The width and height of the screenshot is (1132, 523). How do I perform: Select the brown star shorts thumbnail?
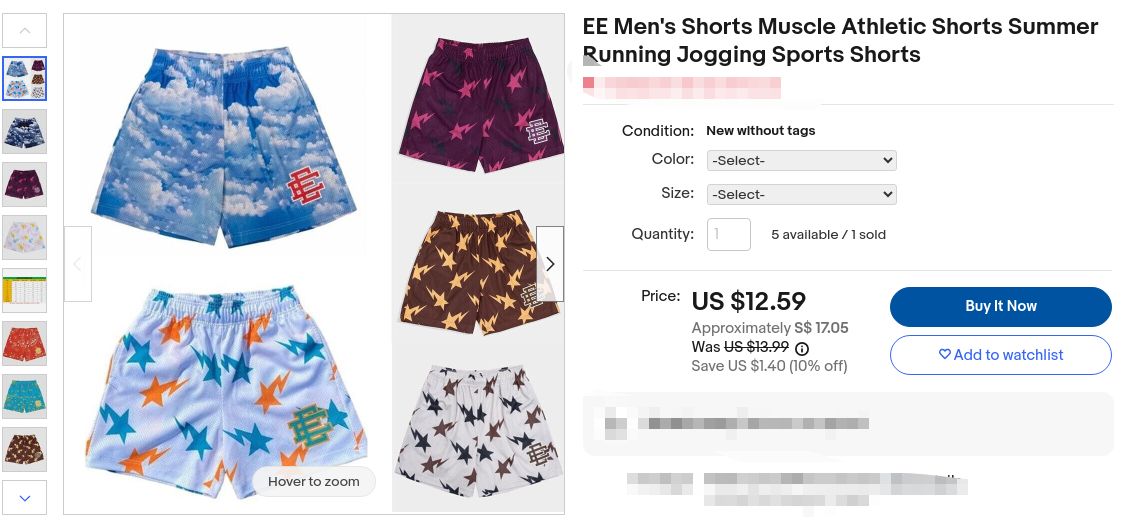[x=25, y=449]
